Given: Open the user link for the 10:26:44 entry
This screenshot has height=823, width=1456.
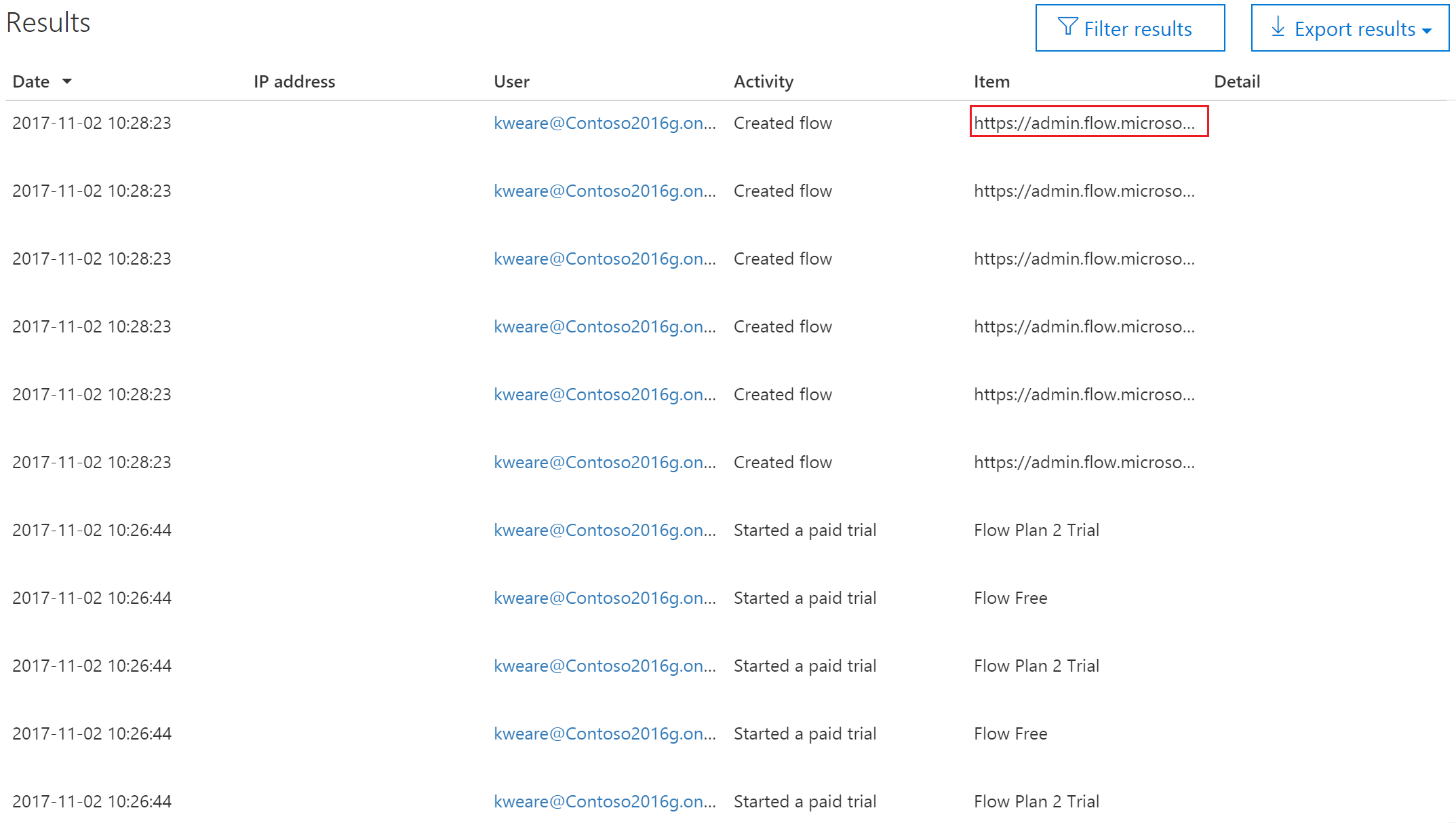Looking at the screenshot, I should click(604, 530).
